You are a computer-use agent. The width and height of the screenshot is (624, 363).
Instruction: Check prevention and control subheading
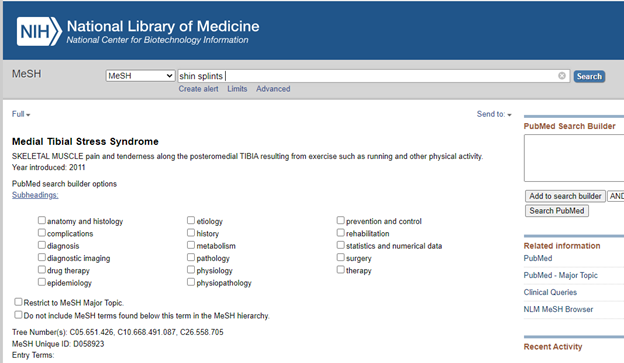[x=341, y=220]
